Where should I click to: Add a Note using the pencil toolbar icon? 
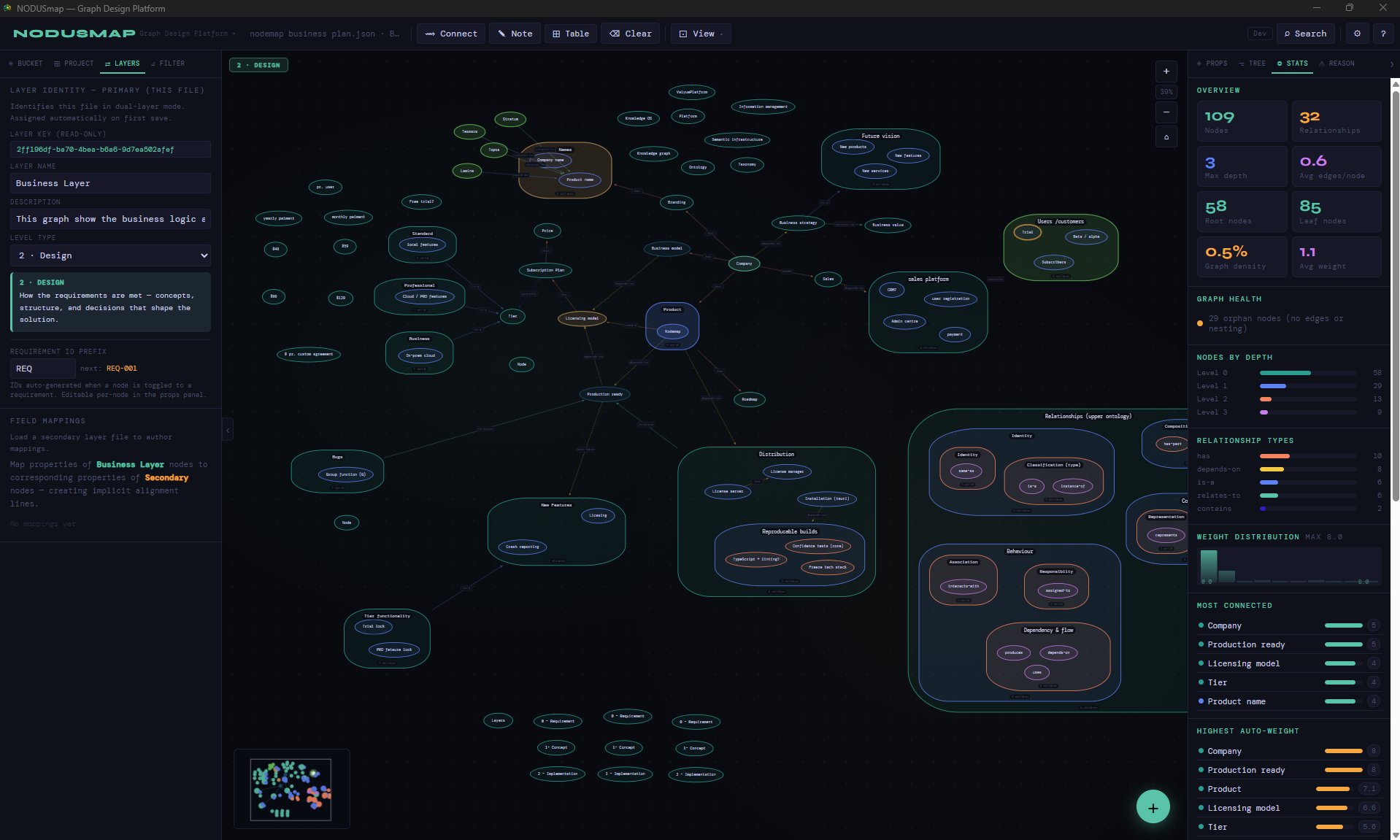click(x=515, y=34)
